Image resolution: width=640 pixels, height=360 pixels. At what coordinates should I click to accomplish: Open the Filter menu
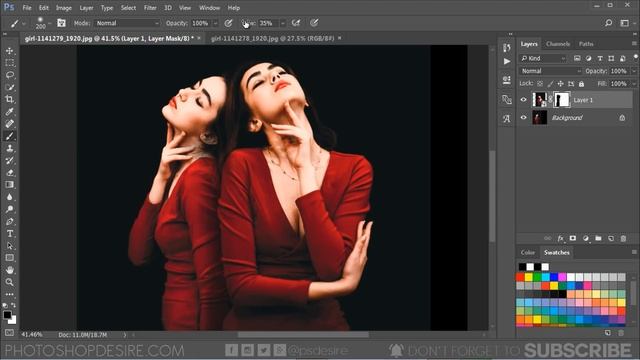[150, 8]
